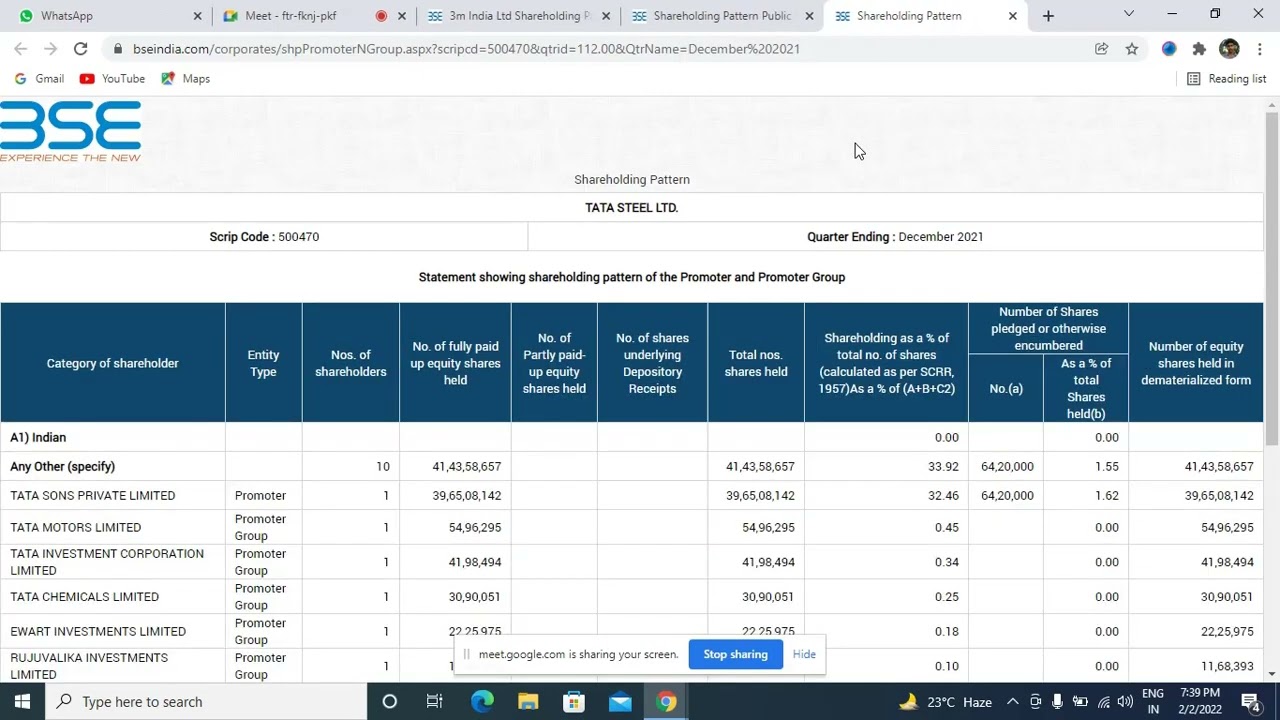Click the TATA STEEL LTD. heading
The height and width of the screenshot is (720, 1280).
[x=632, y=208]
